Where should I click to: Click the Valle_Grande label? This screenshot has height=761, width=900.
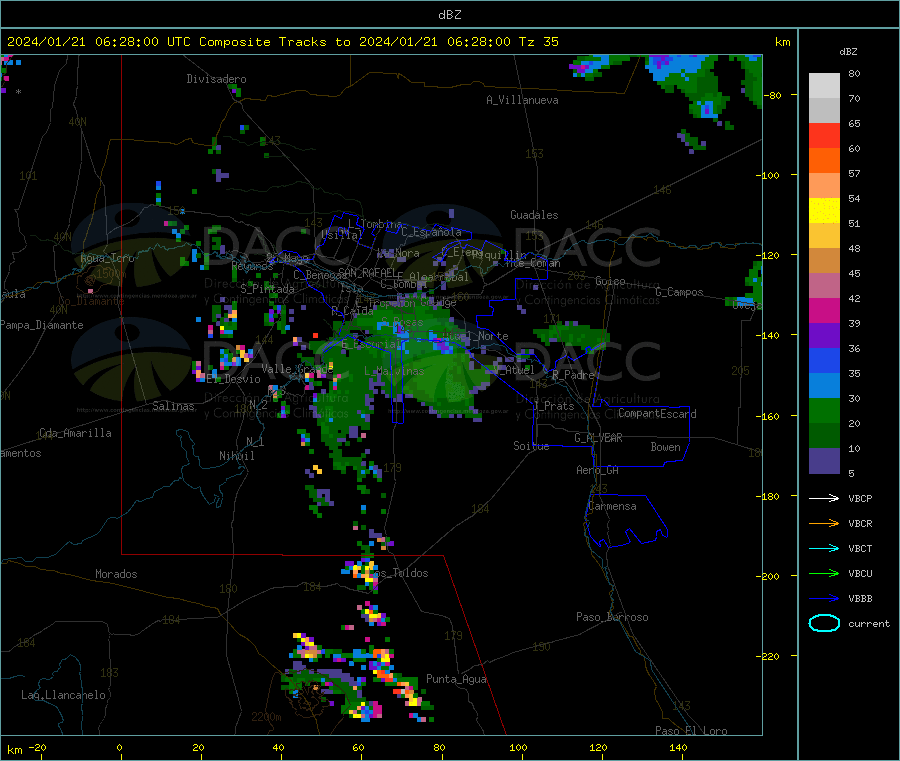[297, 368]
